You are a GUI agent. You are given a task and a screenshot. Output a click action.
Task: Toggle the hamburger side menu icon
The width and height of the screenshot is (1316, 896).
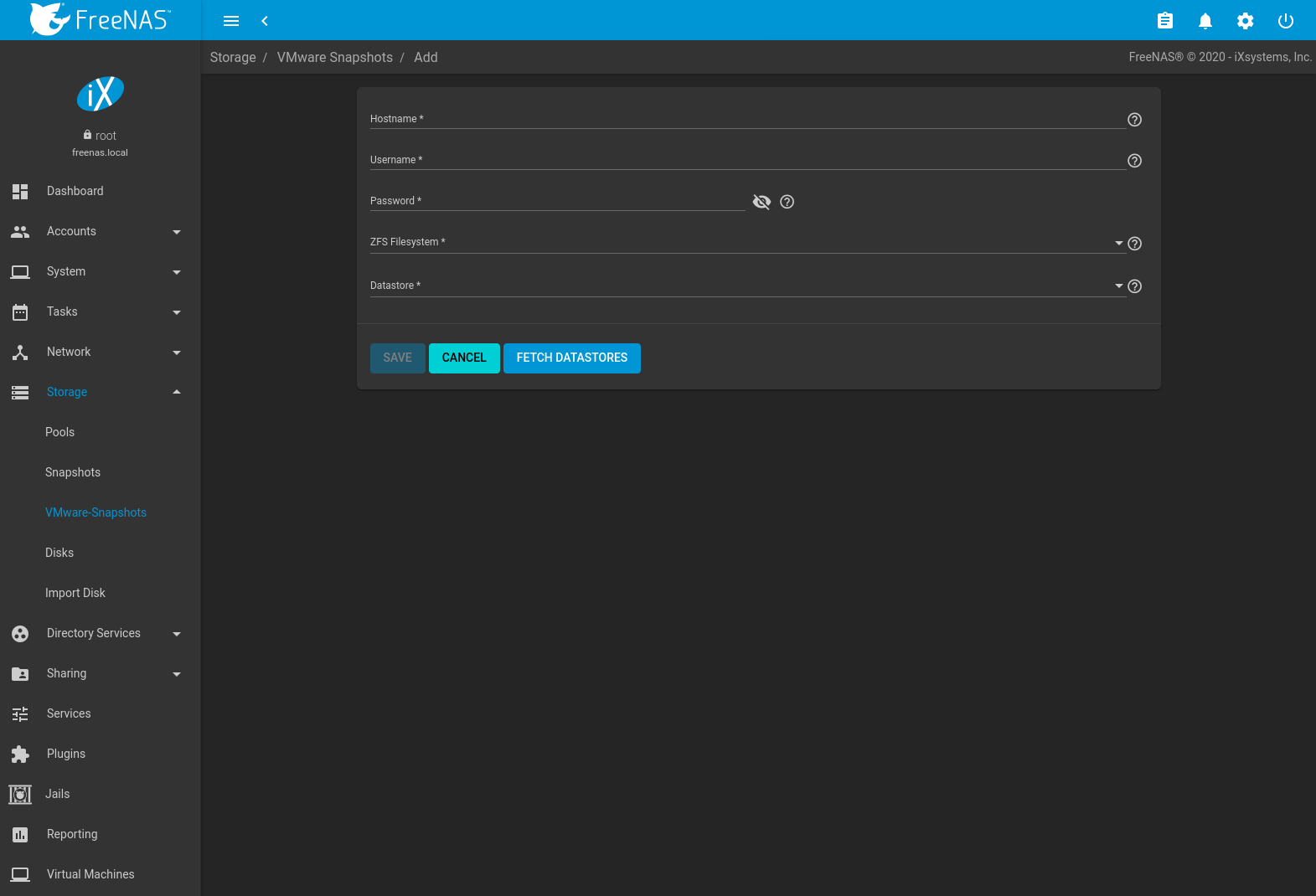(x=231, y=21)
